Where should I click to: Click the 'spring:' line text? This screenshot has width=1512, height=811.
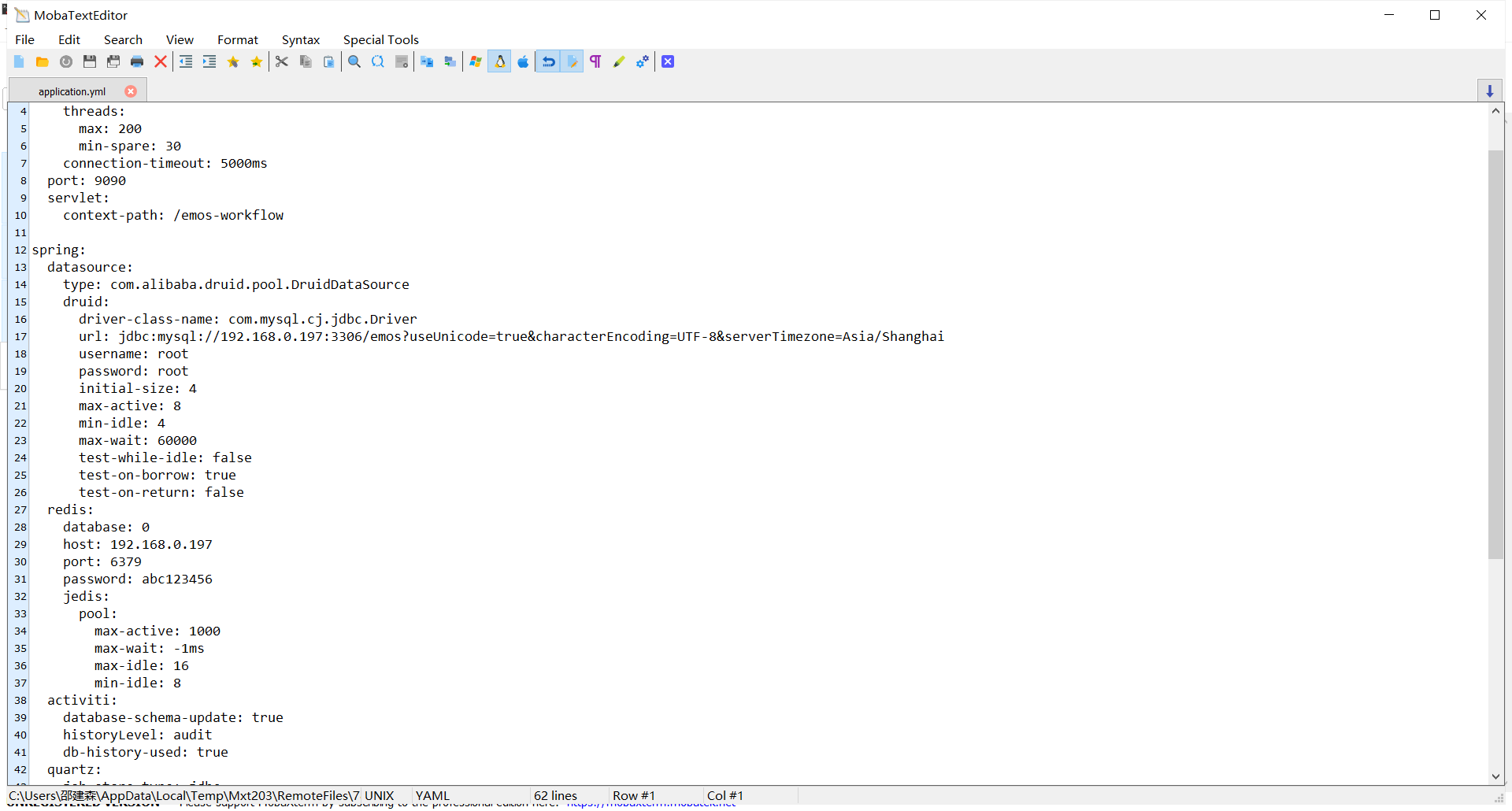(59, 250)
